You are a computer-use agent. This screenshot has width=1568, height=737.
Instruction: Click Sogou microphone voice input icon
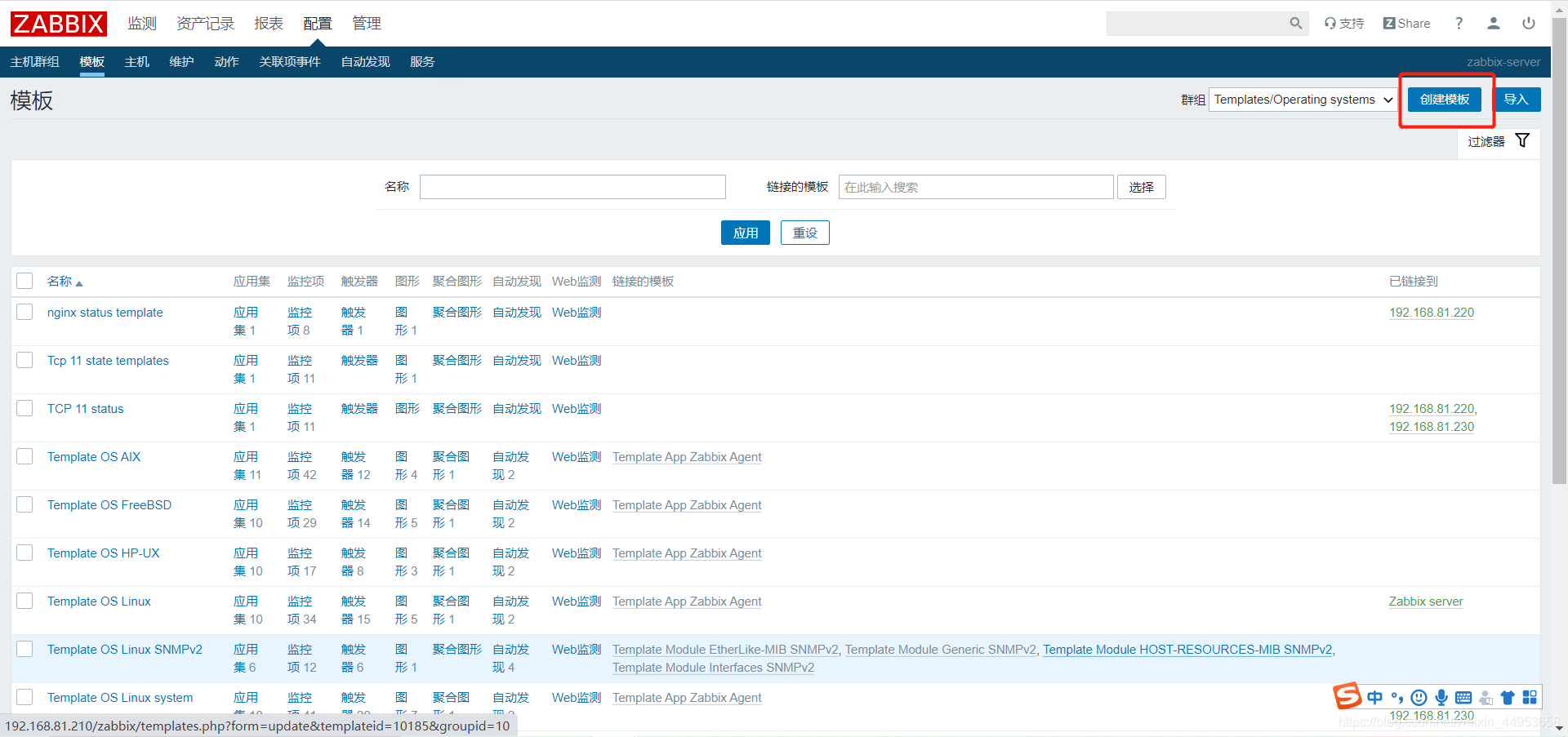tap(1441, 697)
